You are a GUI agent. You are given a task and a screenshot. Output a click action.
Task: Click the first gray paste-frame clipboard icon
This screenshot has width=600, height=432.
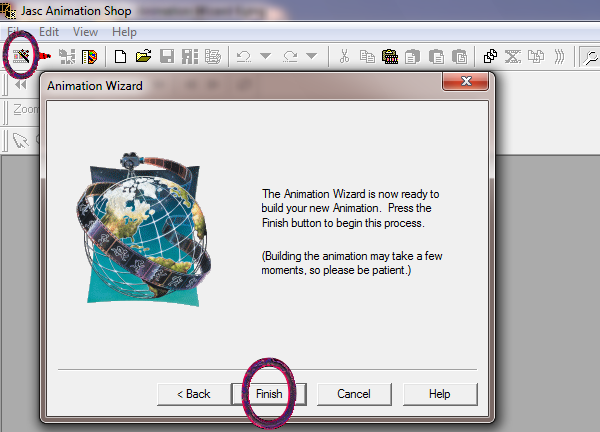(412, 57)
